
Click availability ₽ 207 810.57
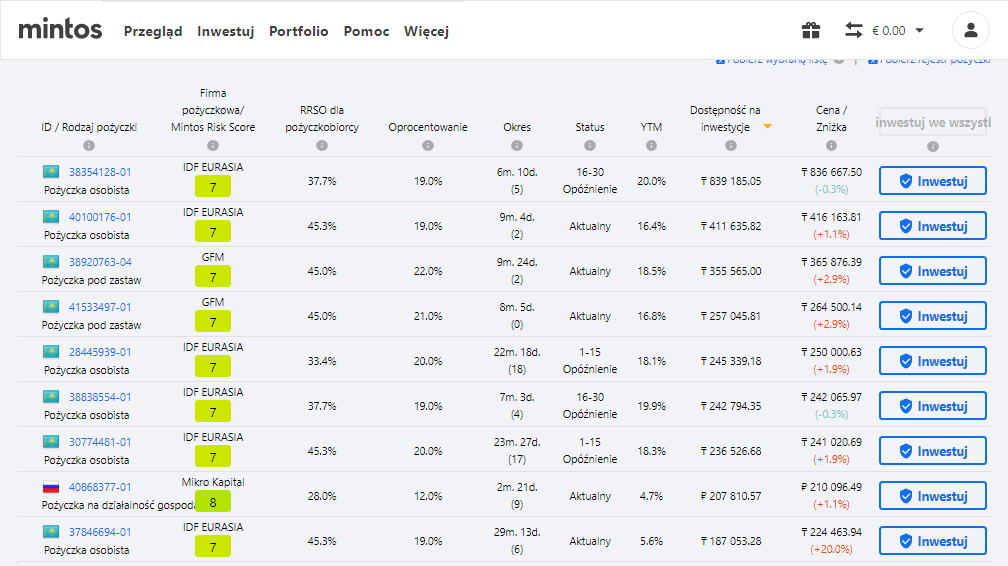(730, 496)
